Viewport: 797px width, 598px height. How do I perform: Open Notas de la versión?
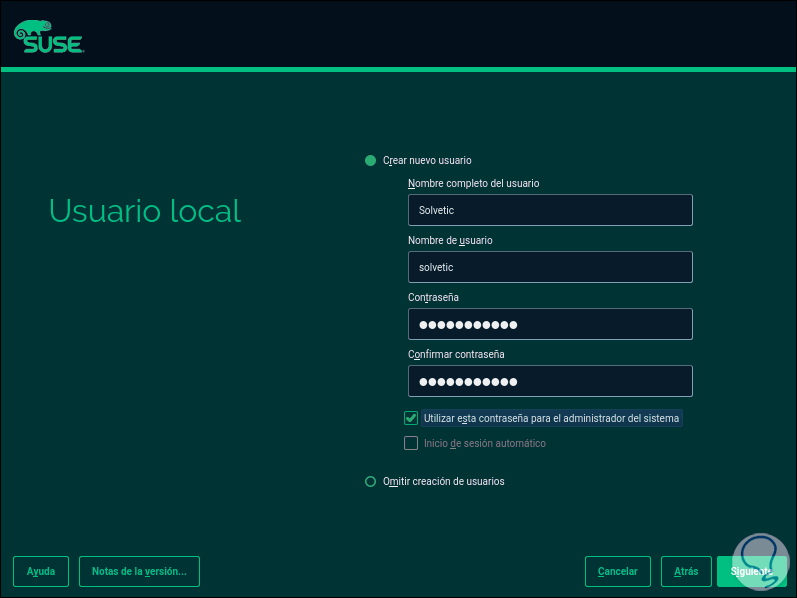(x=139, y=572)
